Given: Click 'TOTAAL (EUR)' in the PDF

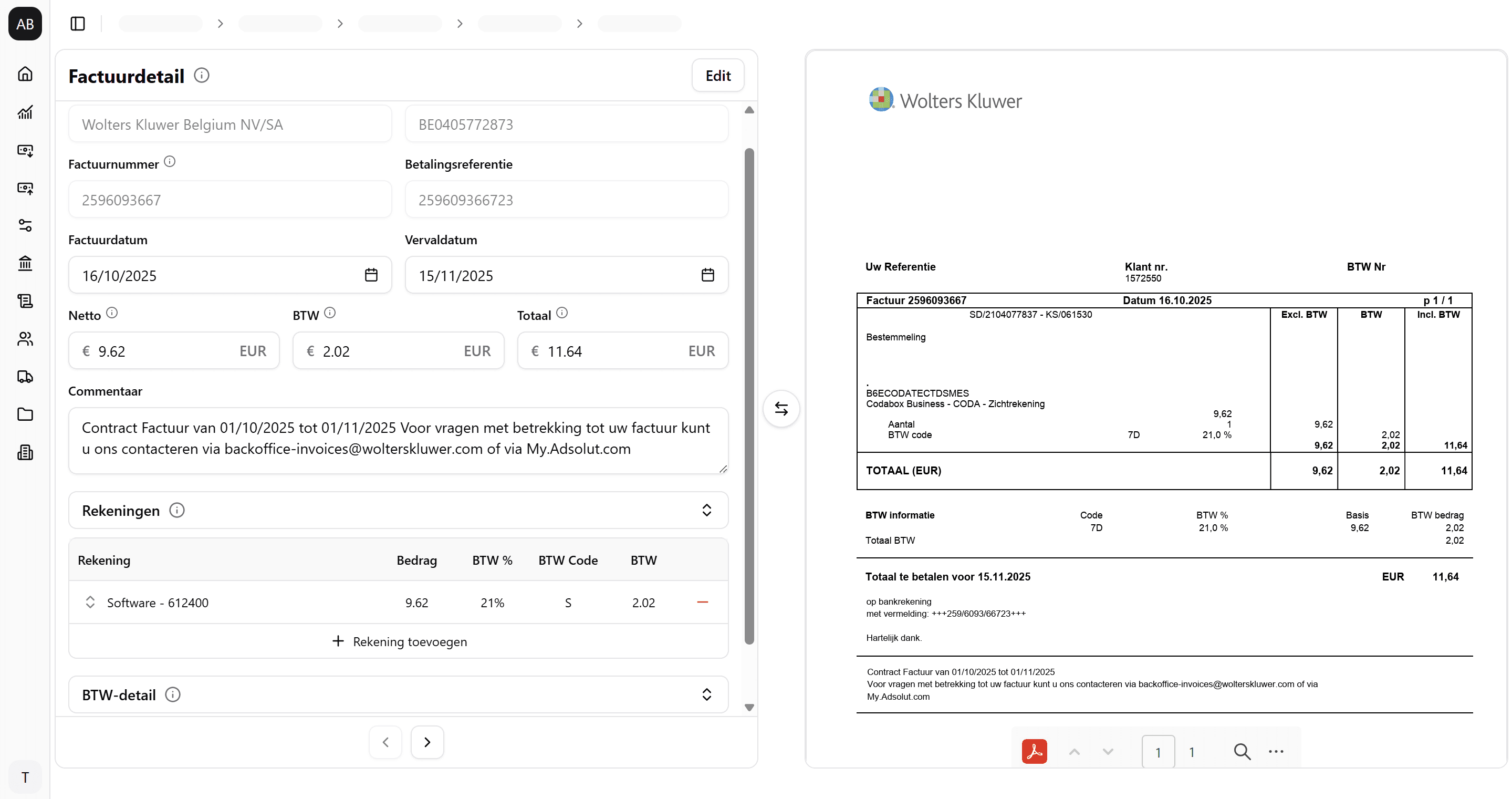Looking at the screenshot, I should click(x=903, y=470).
